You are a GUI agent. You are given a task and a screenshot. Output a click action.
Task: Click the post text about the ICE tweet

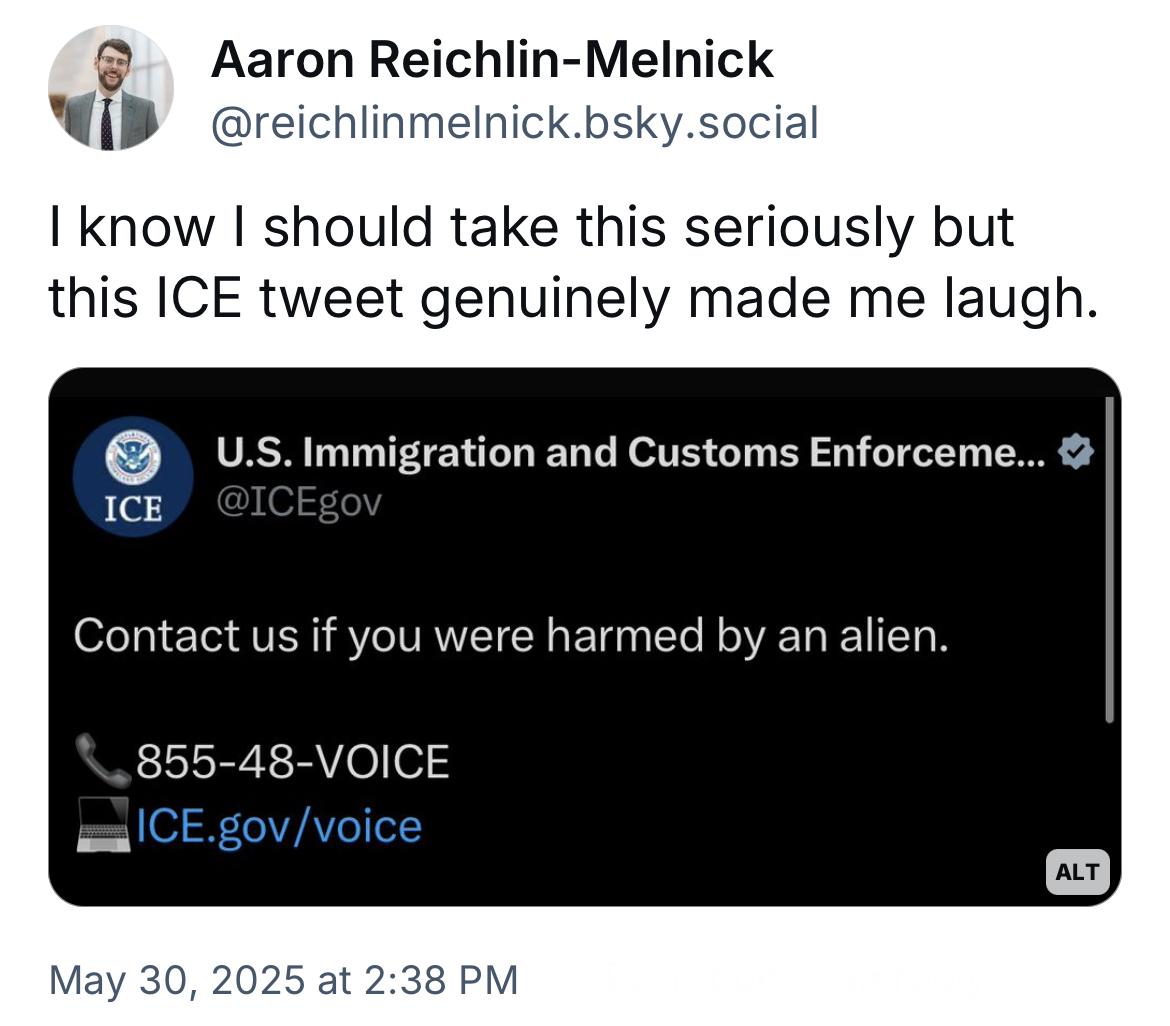(573, 263)
